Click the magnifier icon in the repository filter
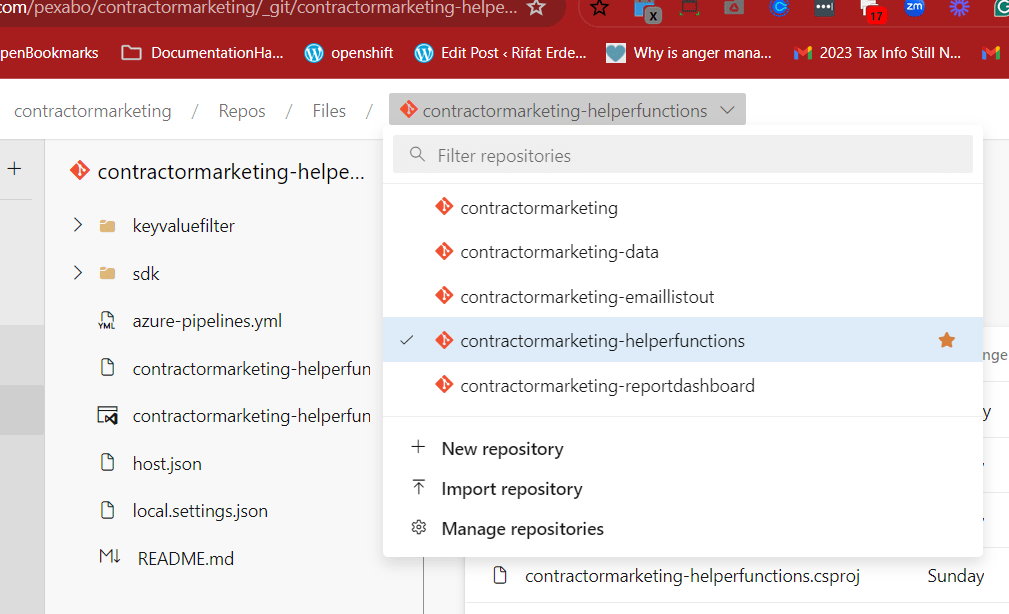This screenshot has height=614, width=1009. click(x=417, y=154)
